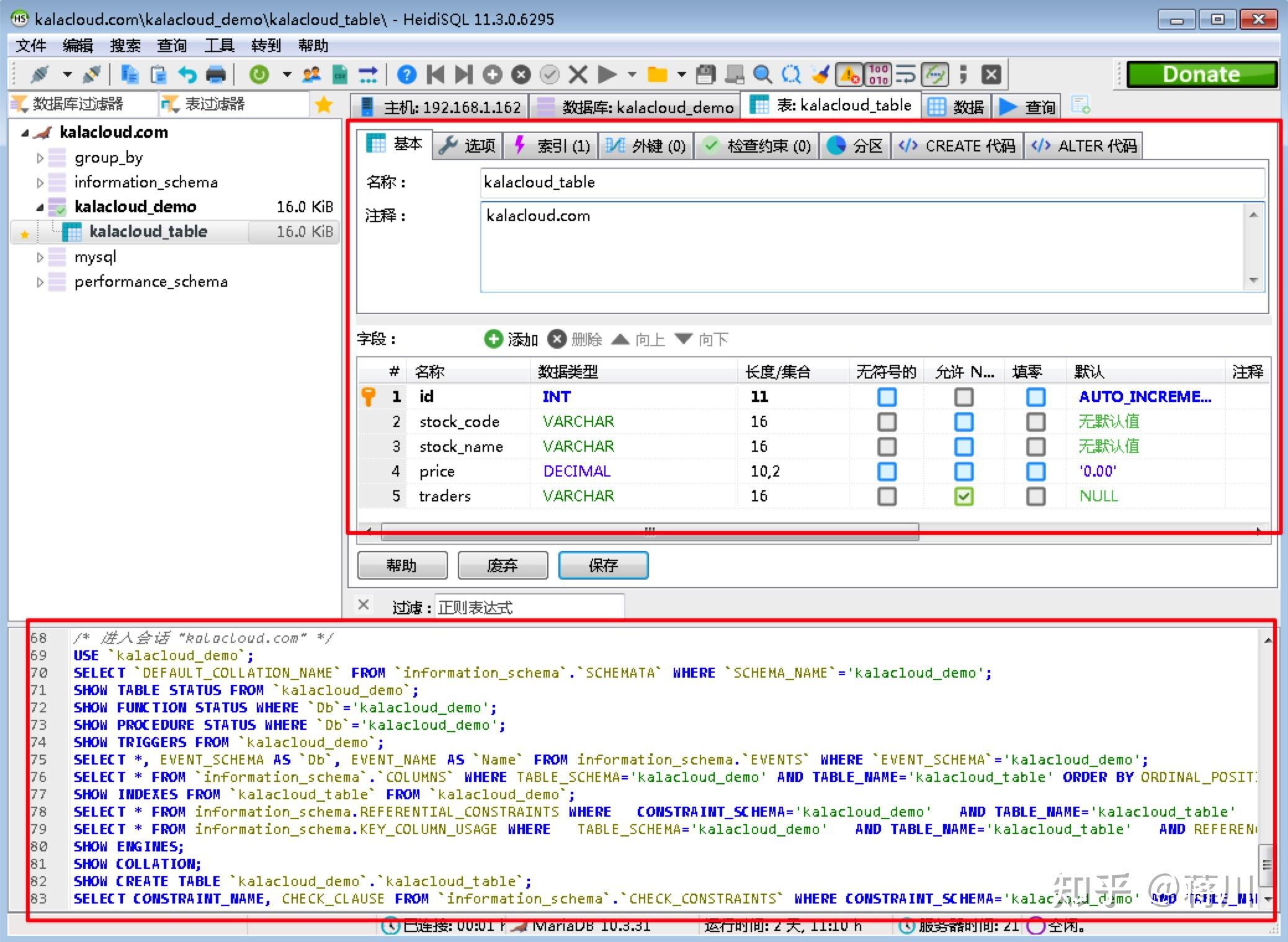
Task: Click the broom cleanup toolbar icon
Action: coord(821,75)
